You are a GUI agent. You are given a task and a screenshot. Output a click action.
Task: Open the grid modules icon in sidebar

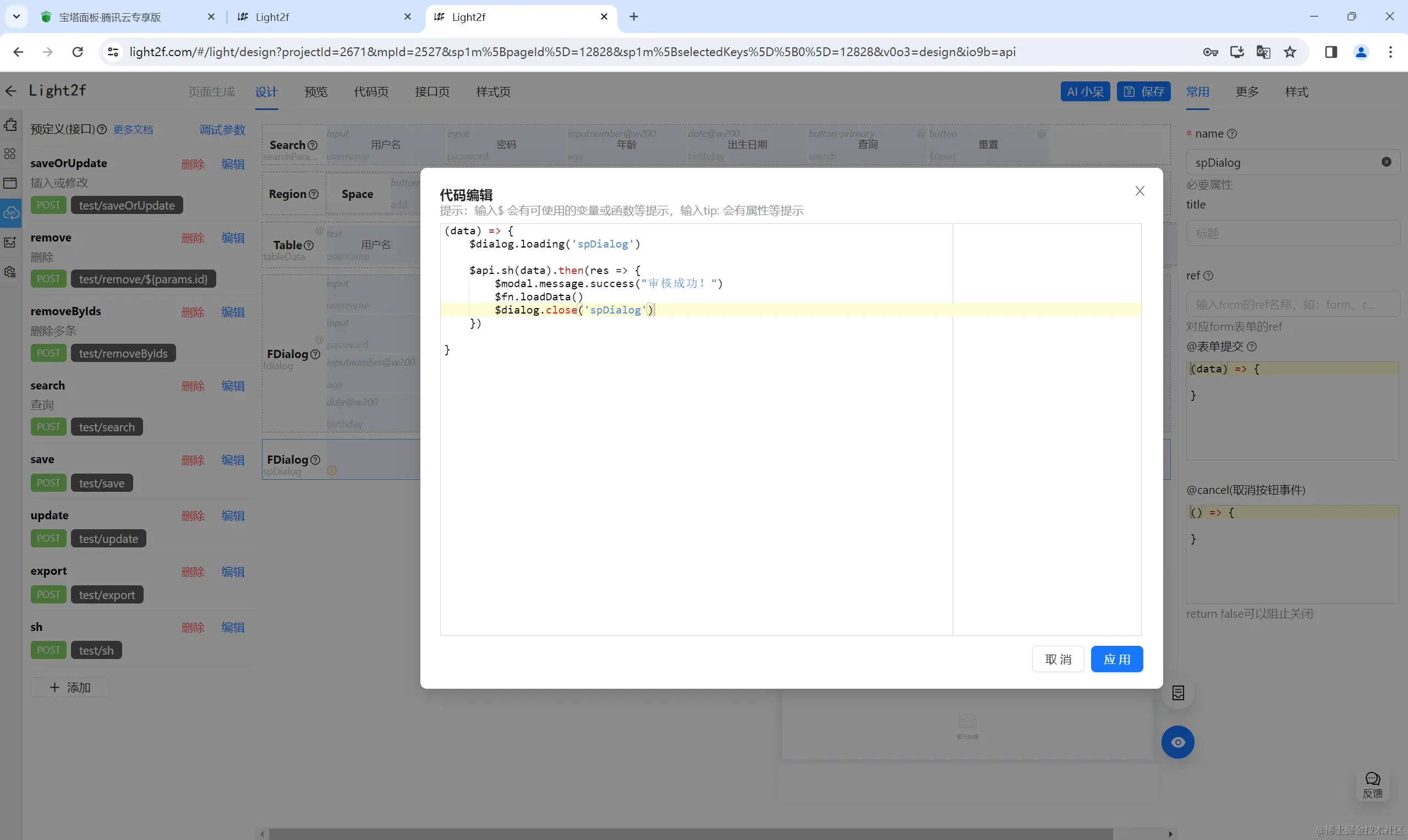pyautogui.click(x=10, y=154)
